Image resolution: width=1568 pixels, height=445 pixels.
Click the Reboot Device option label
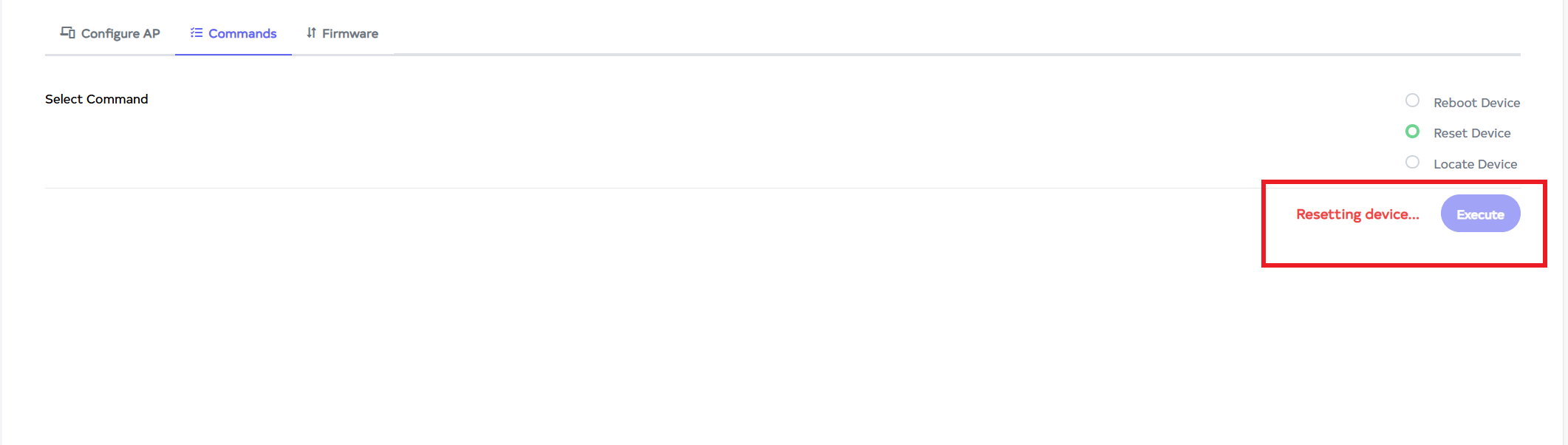point(1476,103)
